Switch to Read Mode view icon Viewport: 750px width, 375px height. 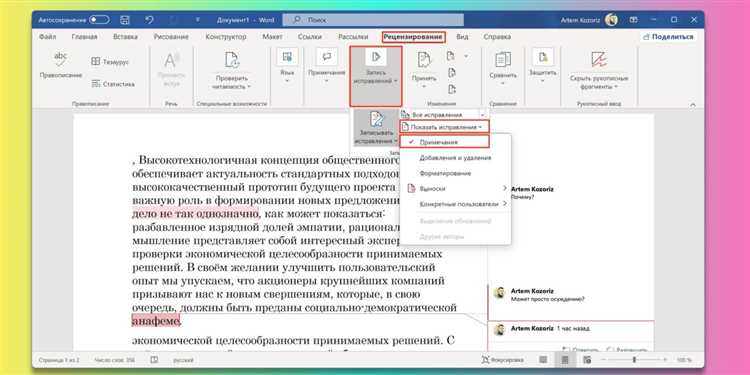[x=543, y=360]
